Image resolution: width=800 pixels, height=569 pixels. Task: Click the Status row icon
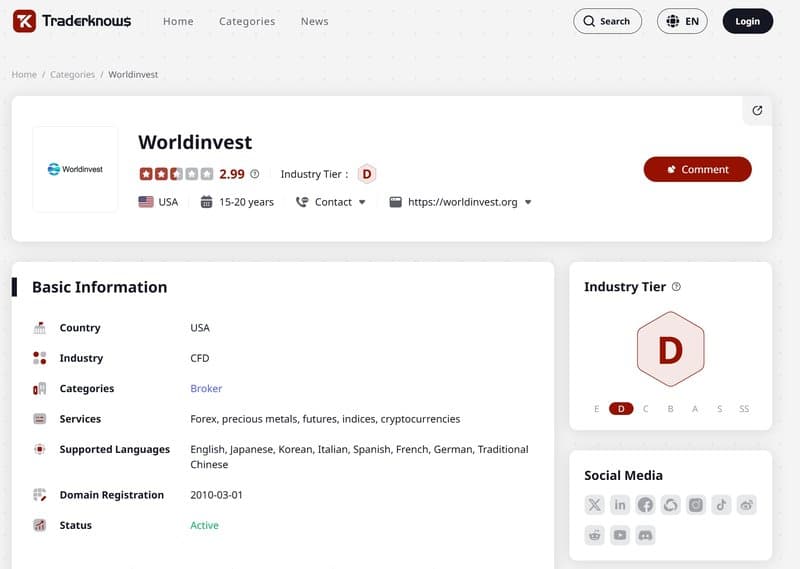click(39, 525)
